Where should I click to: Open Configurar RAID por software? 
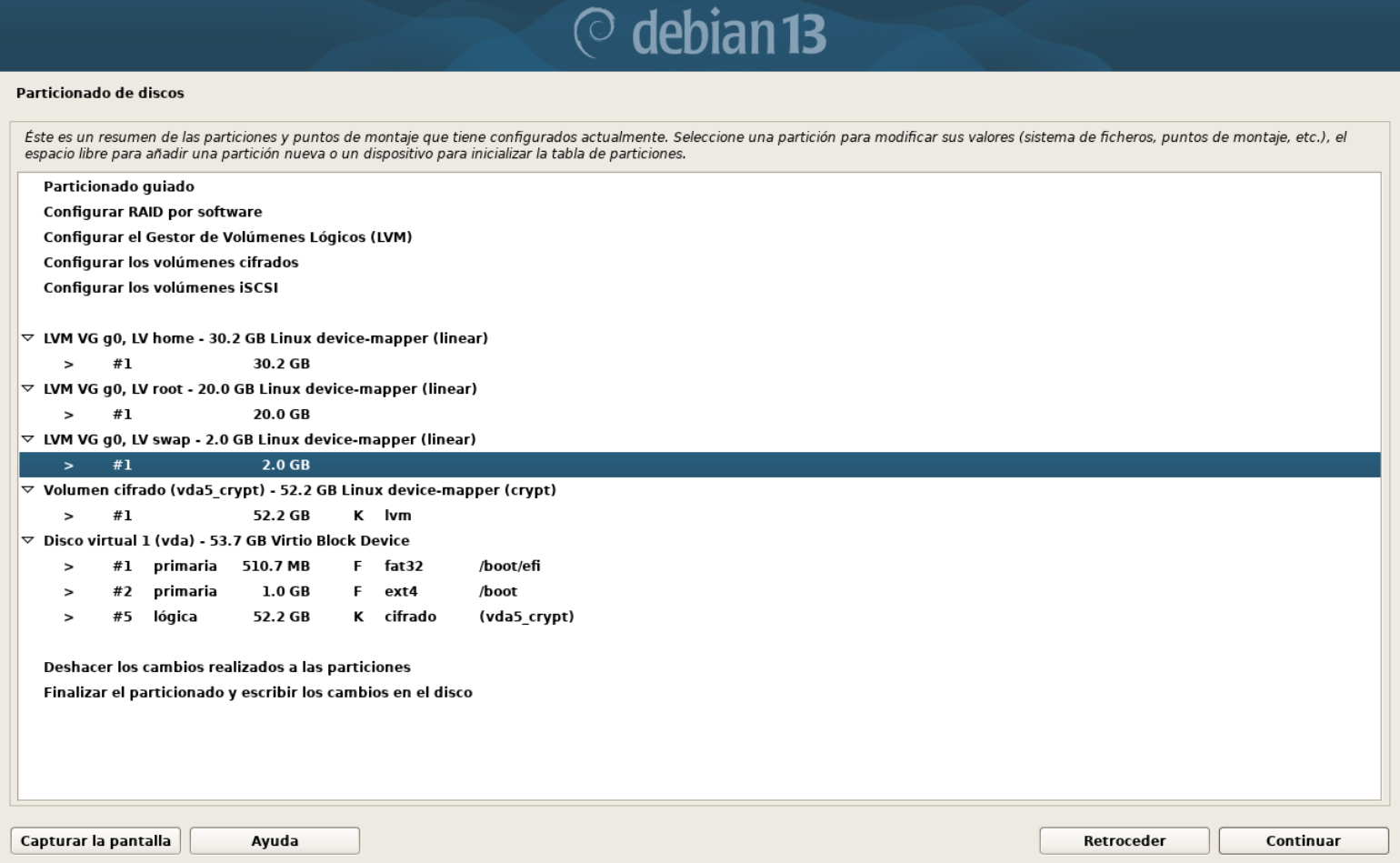[153, 212]
